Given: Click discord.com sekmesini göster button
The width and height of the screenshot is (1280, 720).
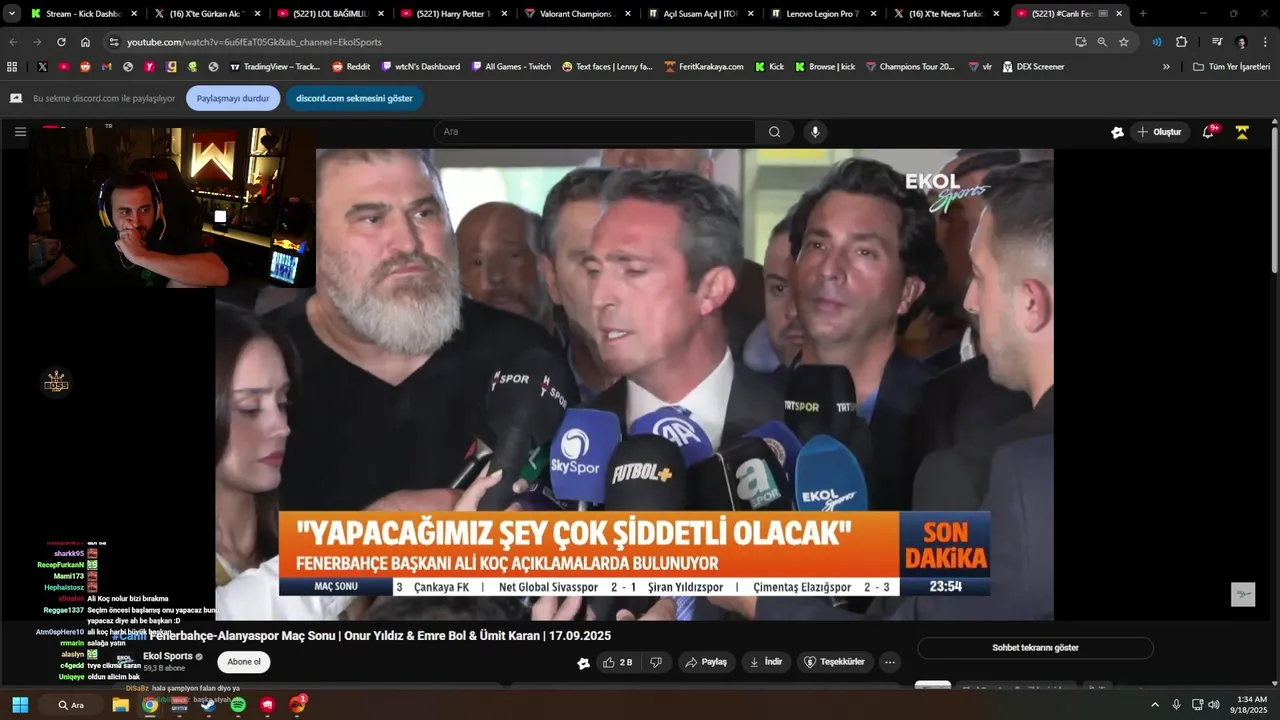Looking at the screenshot, I should (354, 98).
